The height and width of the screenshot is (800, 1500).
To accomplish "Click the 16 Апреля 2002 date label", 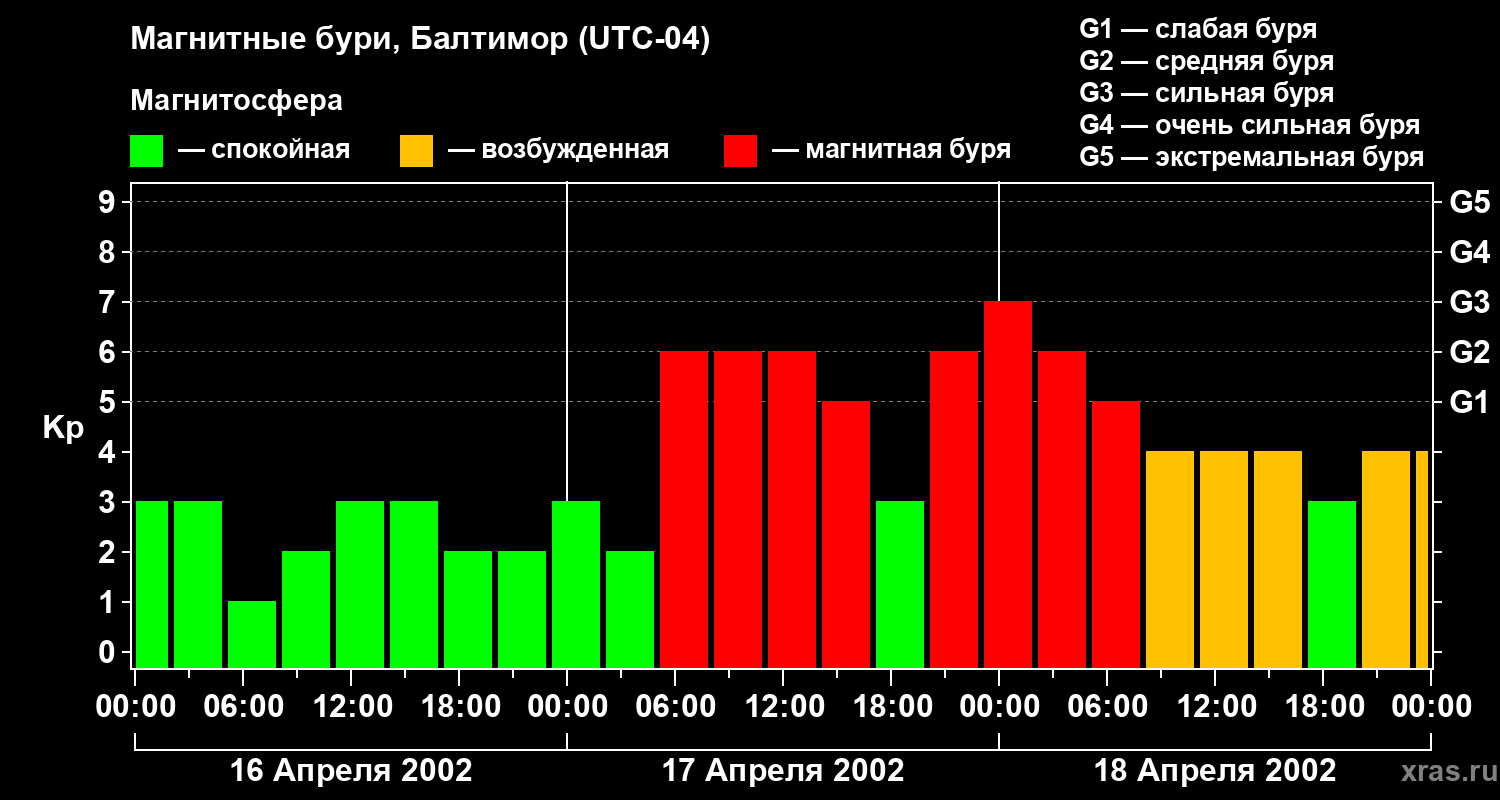I will tap(351, 771).
